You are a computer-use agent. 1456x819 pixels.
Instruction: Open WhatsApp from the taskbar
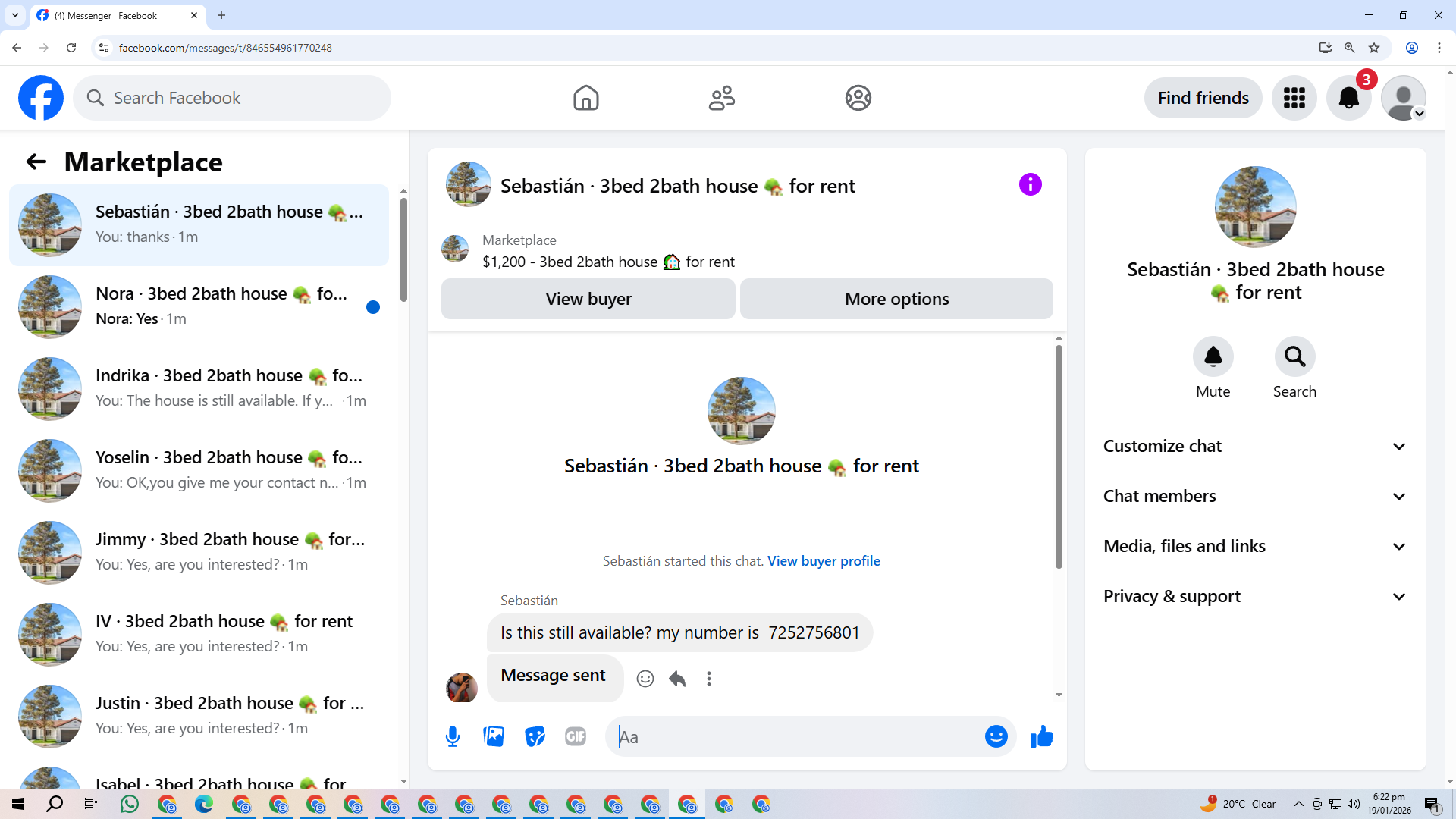(x=130, y=804)
